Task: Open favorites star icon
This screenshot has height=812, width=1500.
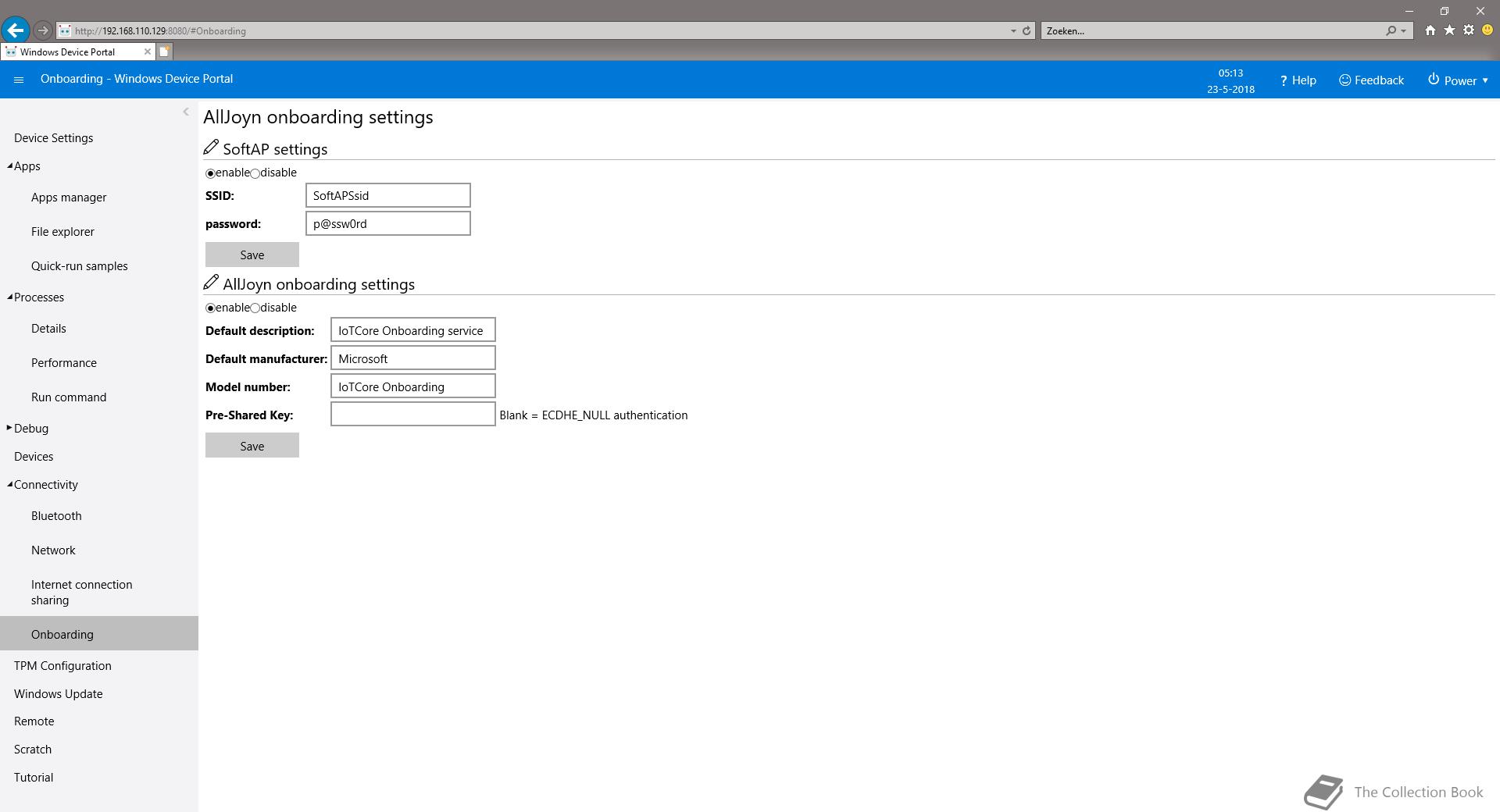Action: click(x=1449, y=30)
